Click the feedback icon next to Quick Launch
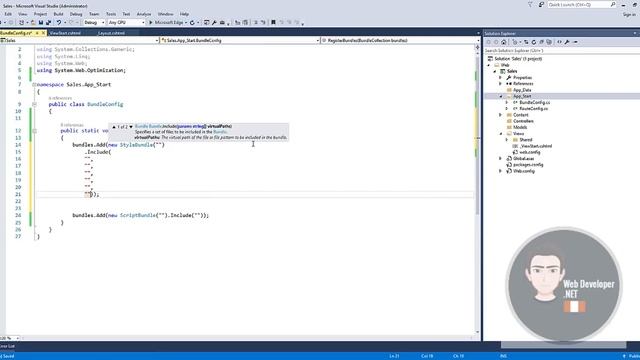The image size is (640, 360). click(541, 4)
